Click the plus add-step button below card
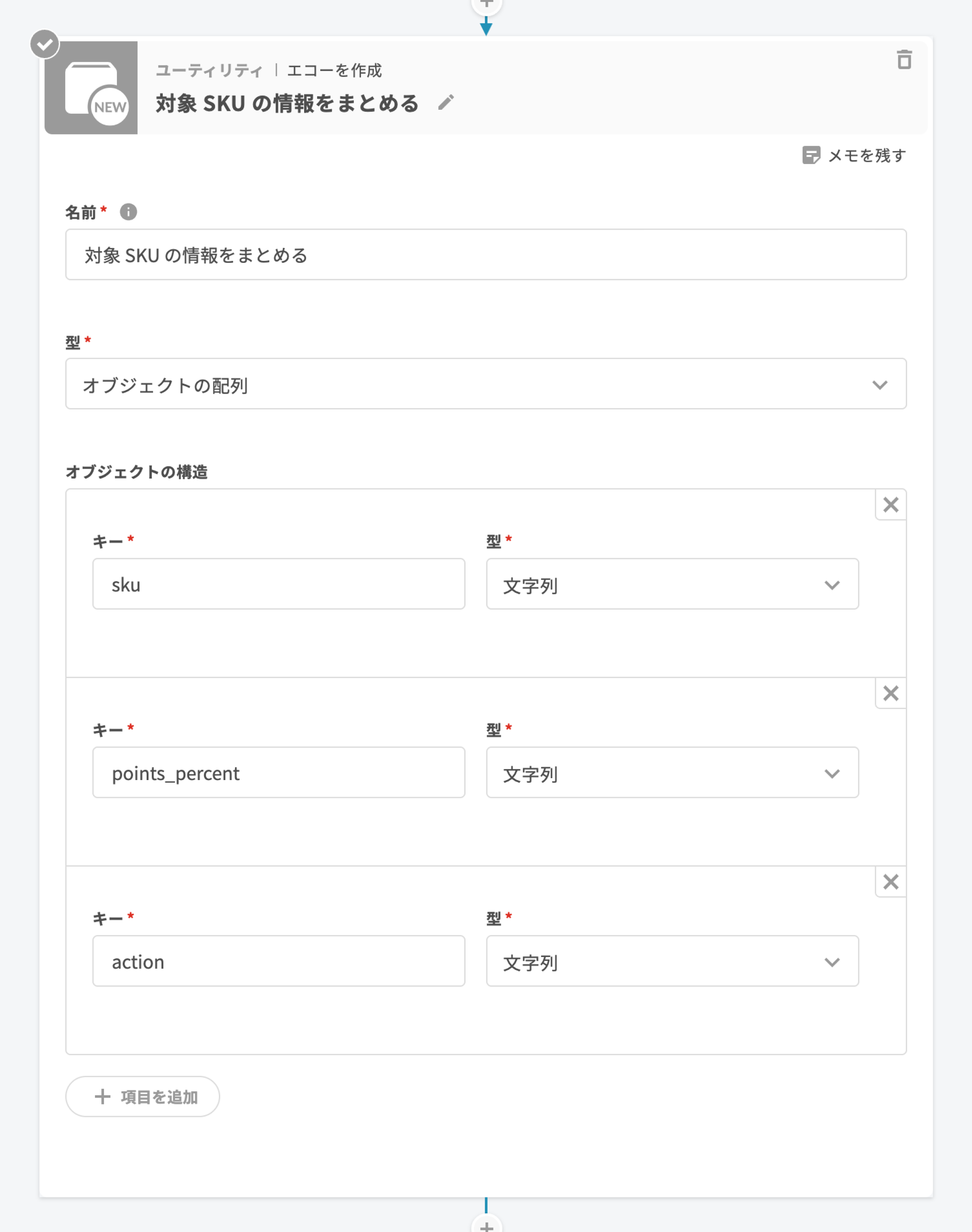Viewport: 972px width, 1232px height. click(x=486, y=1225)
